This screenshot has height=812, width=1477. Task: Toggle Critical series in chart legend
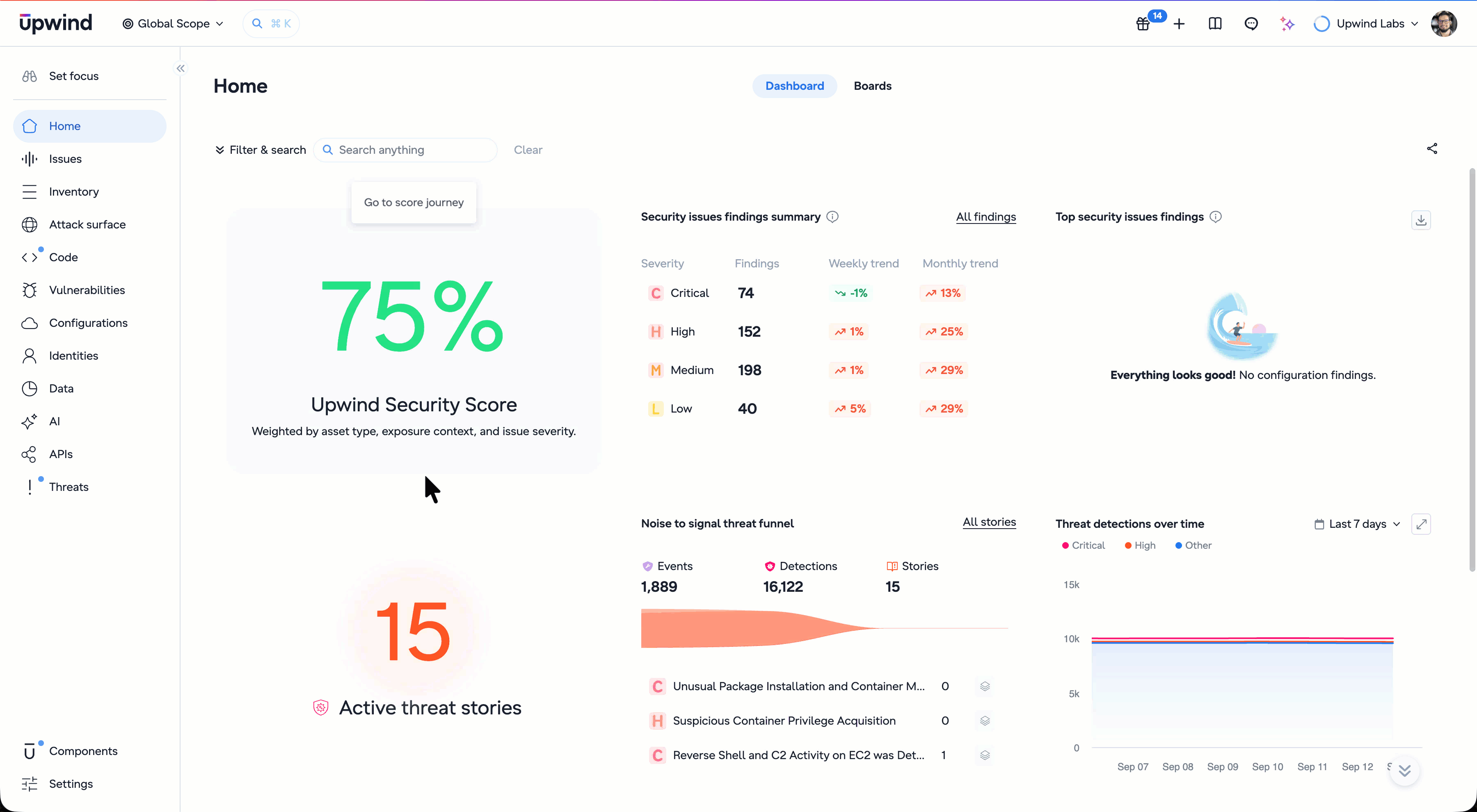coord(1083,545)
